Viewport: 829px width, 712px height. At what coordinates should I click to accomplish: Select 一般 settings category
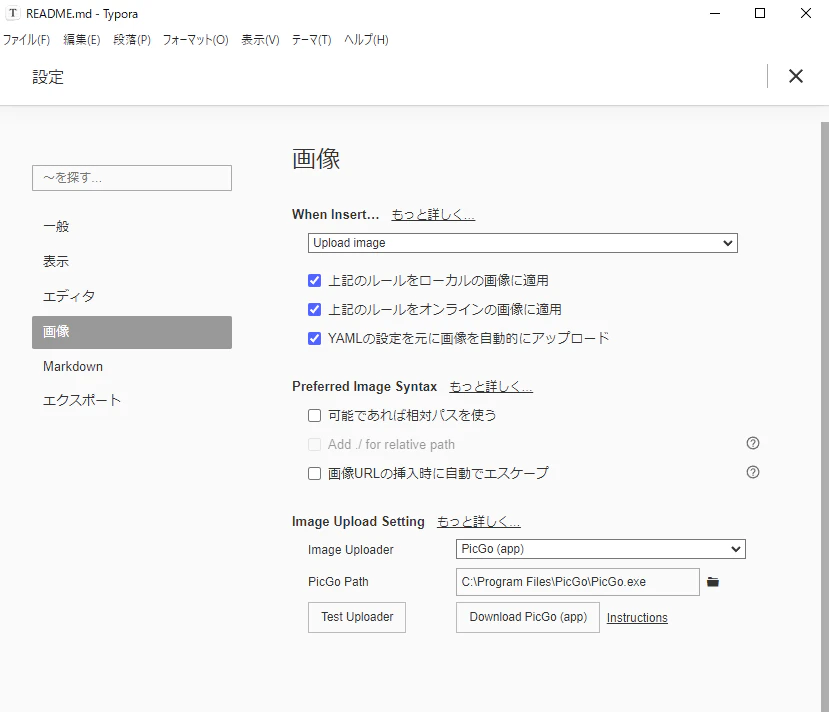pyautogui.click(x=132, y=226)
